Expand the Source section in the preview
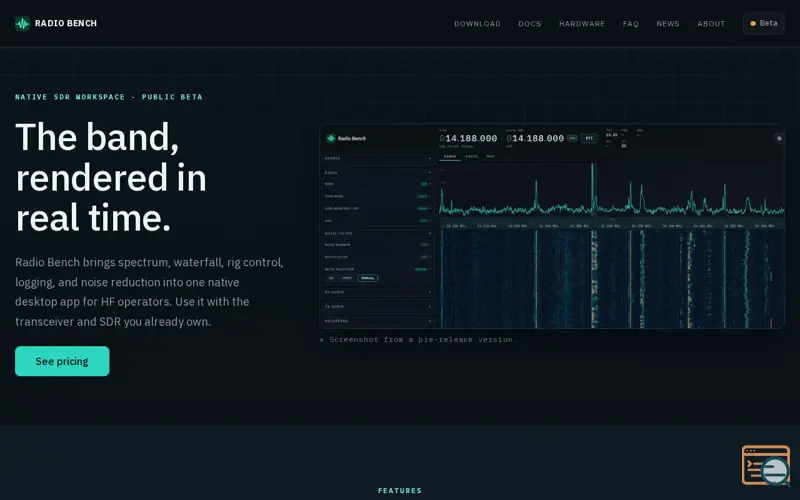The height and width of the screenshot is (500, 800). click(378, 159)
